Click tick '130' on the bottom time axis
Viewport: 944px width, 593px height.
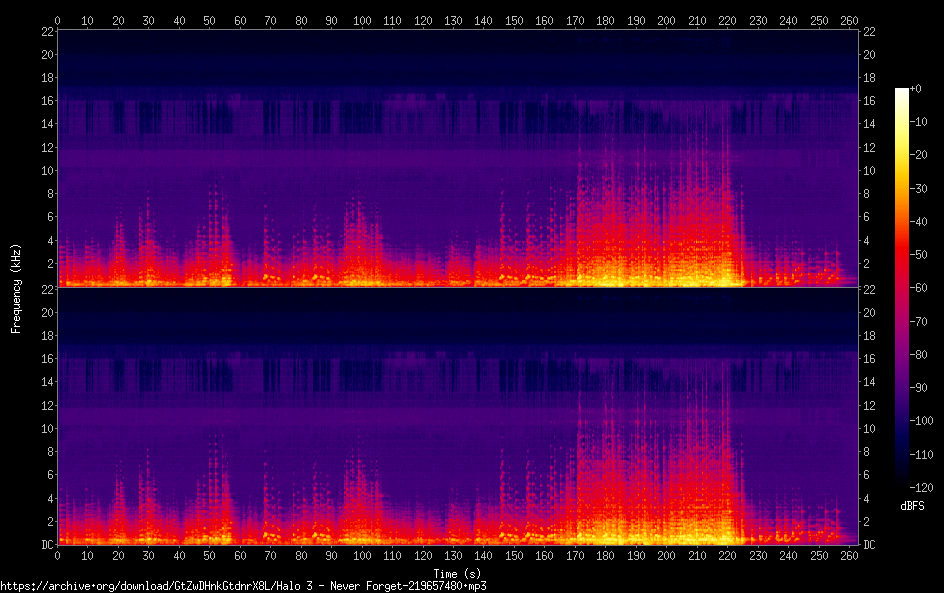[453, 556]
